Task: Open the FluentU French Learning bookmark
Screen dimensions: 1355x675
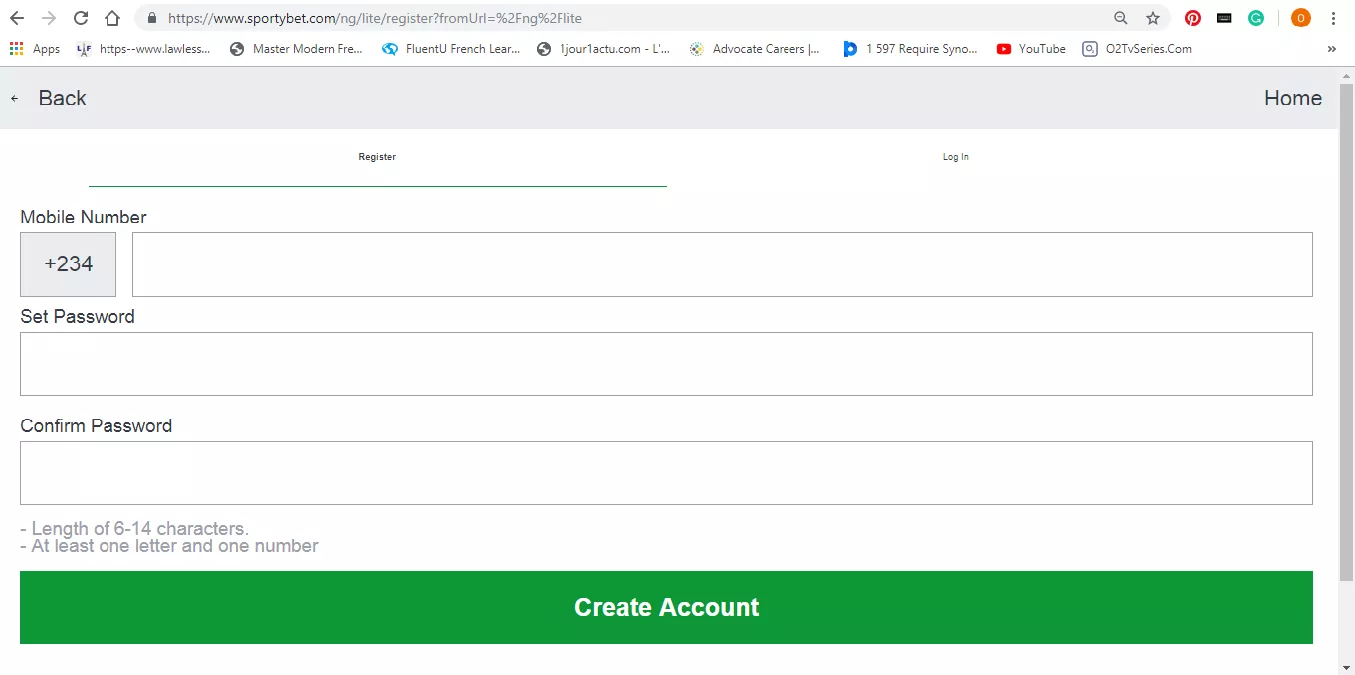Action: (x=452, y=48)
